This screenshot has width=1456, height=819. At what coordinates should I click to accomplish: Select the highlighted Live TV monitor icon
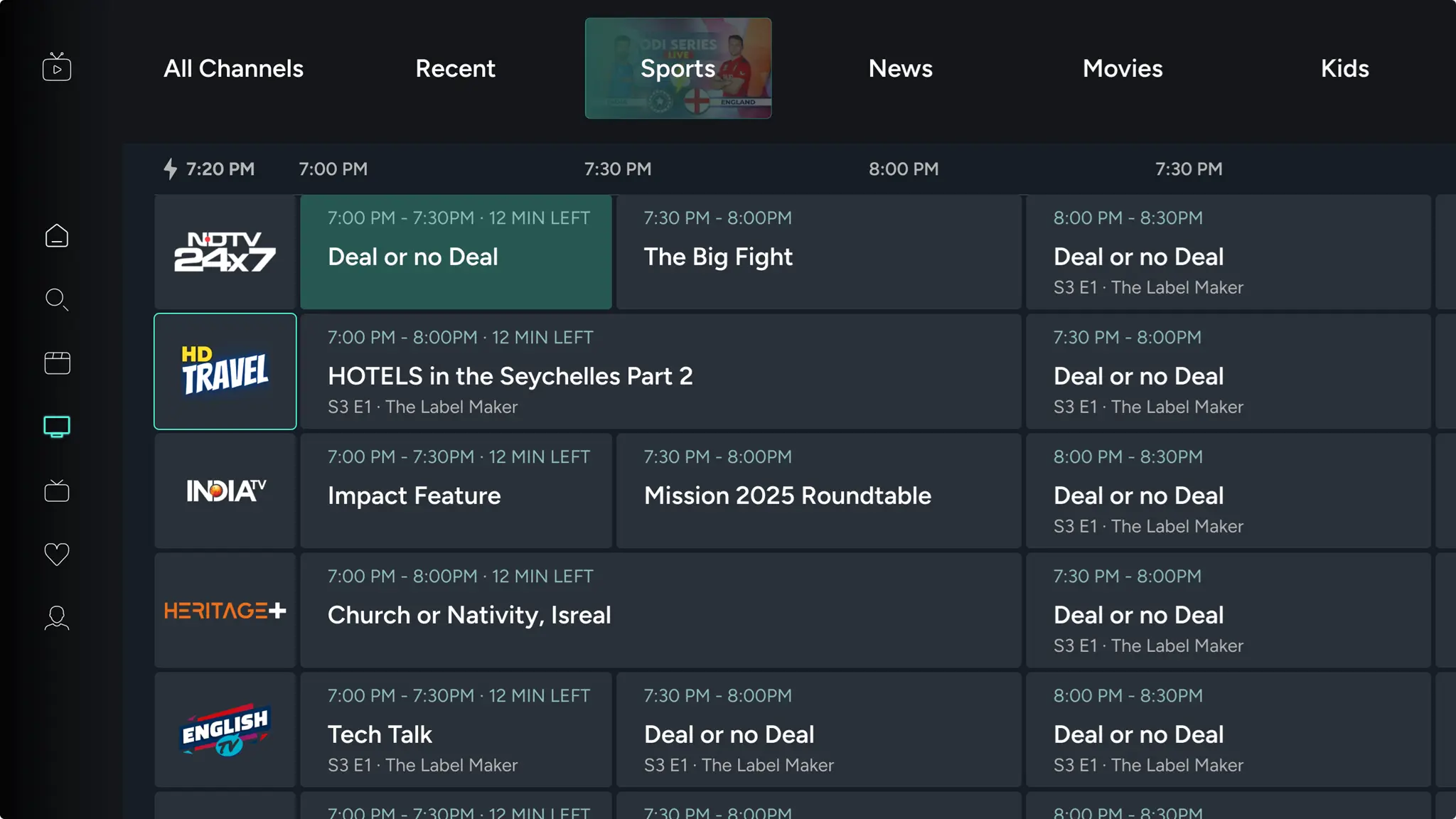[x=57, y=426]
